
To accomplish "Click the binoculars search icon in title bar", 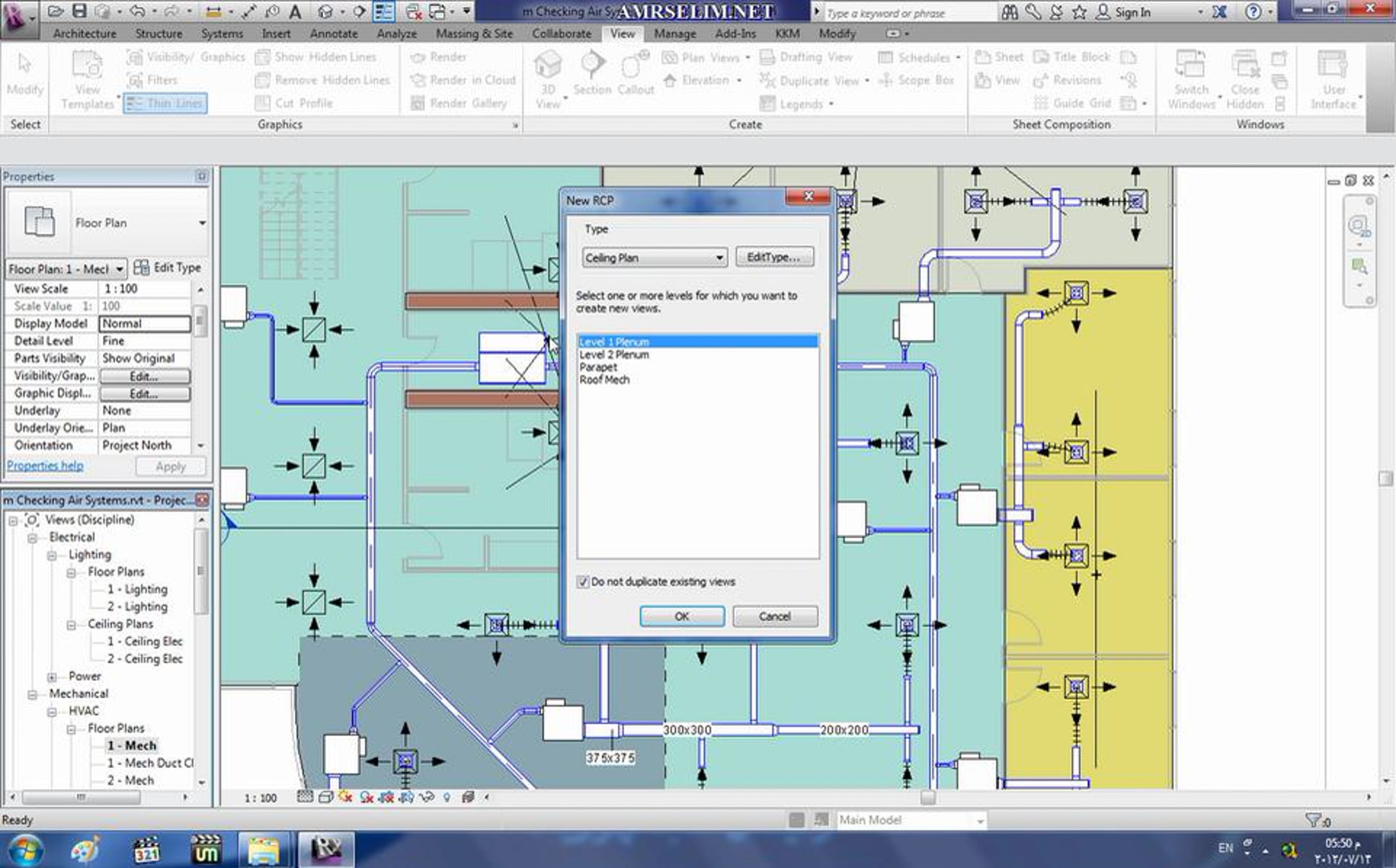I will pos(1010,12).
